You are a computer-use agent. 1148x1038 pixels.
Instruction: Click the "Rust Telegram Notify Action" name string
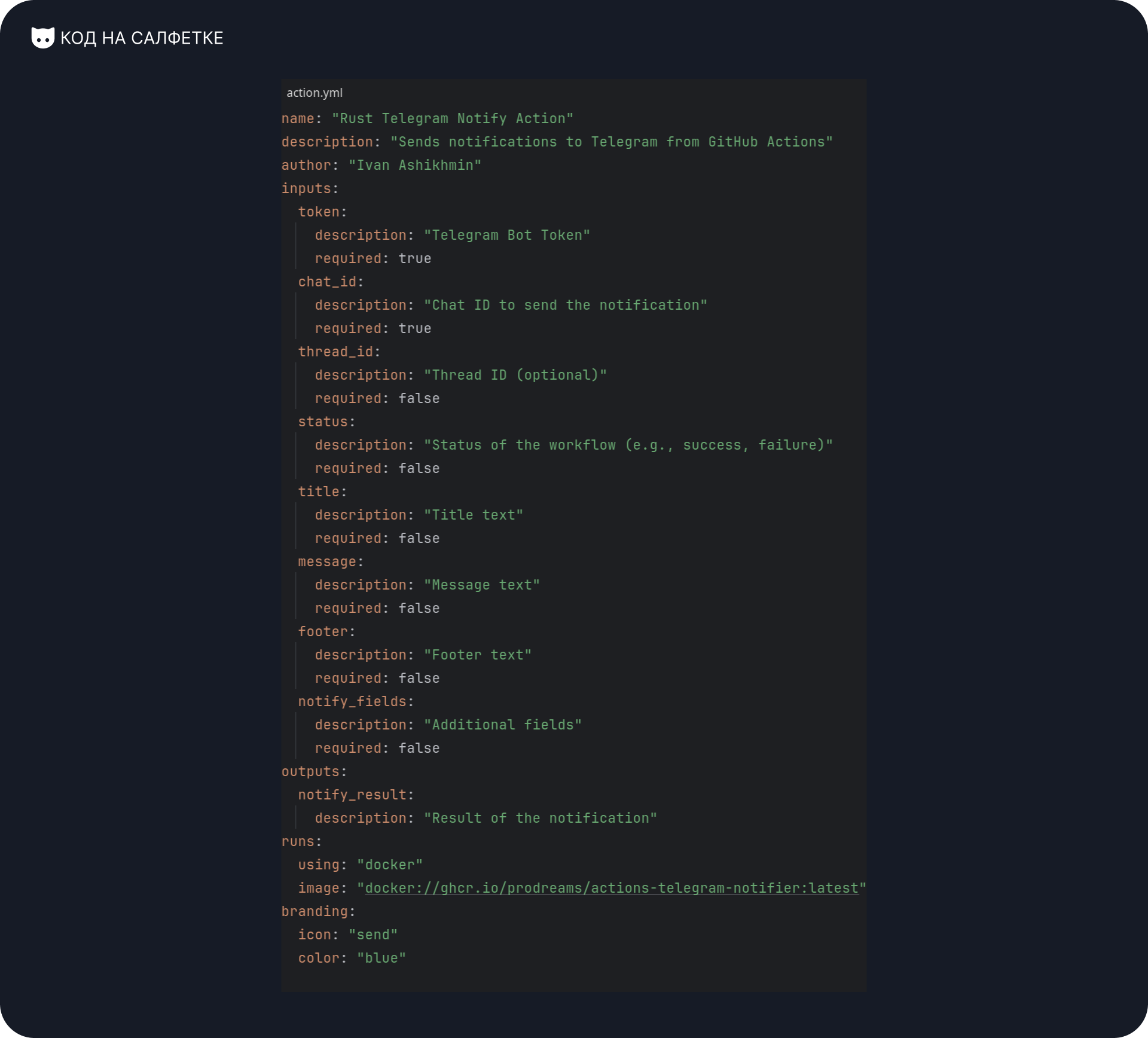coord(453,118)
